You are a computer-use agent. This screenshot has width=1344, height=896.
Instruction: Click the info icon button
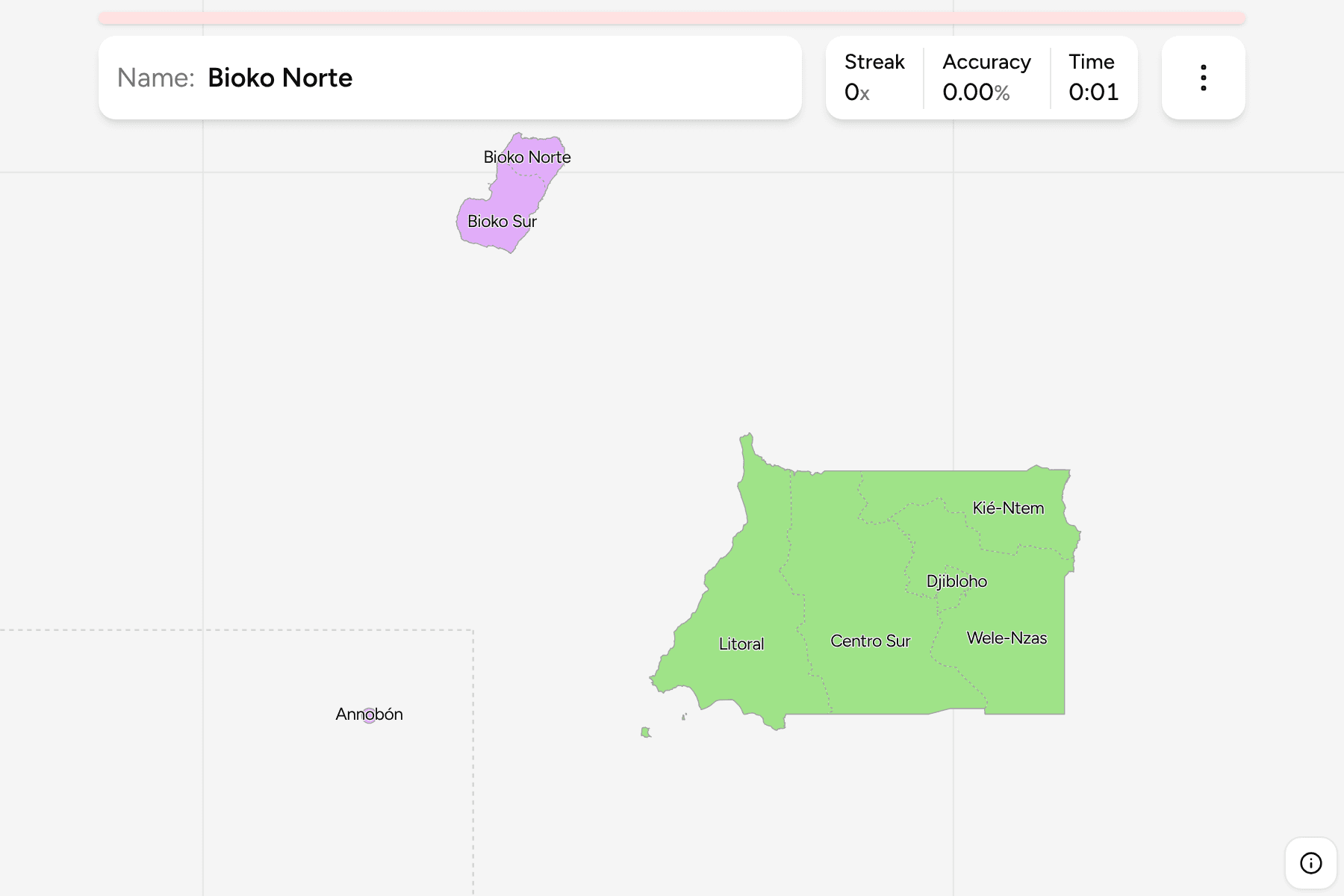tap(1310, 863)
